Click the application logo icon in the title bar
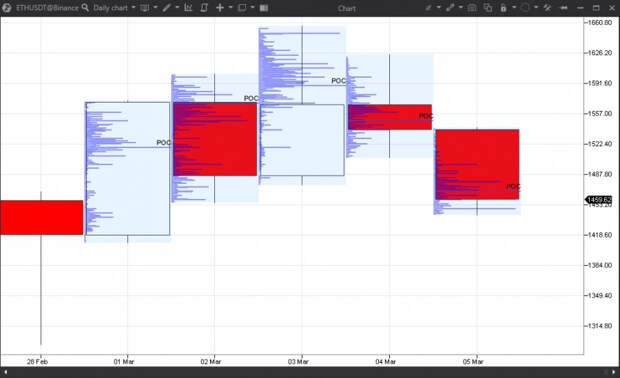The height and width of the screenshot is (378, 620). click(6, 8)
